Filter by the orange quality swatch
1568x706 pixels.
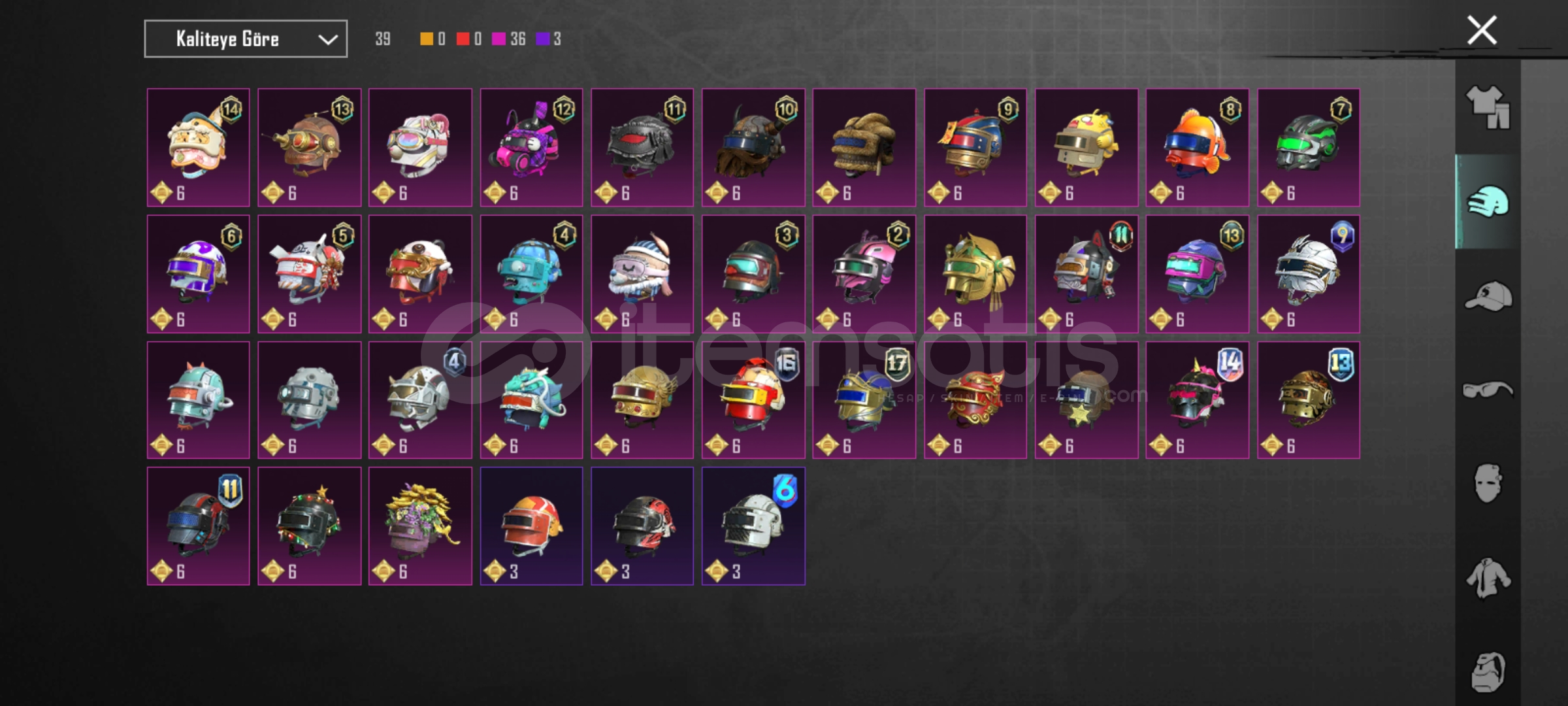[x=426, y=39]
